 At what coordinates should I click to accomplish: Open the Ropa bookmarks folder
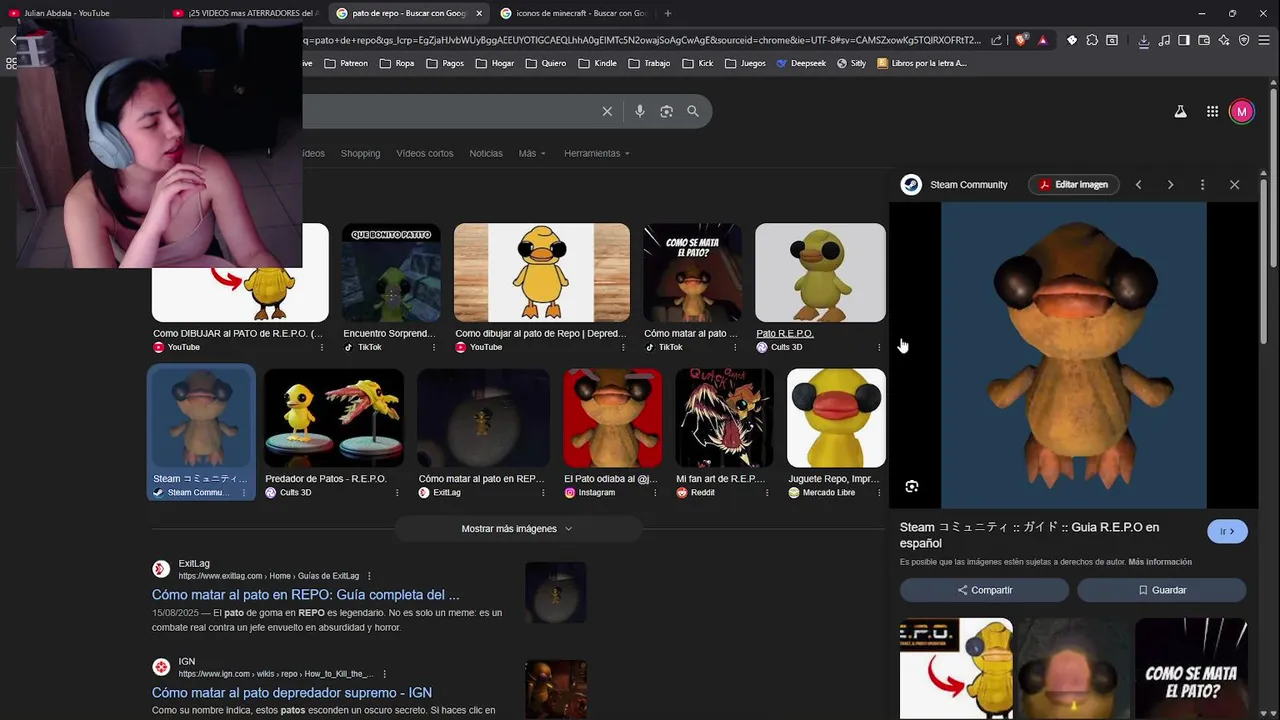(x=396, y=63)
